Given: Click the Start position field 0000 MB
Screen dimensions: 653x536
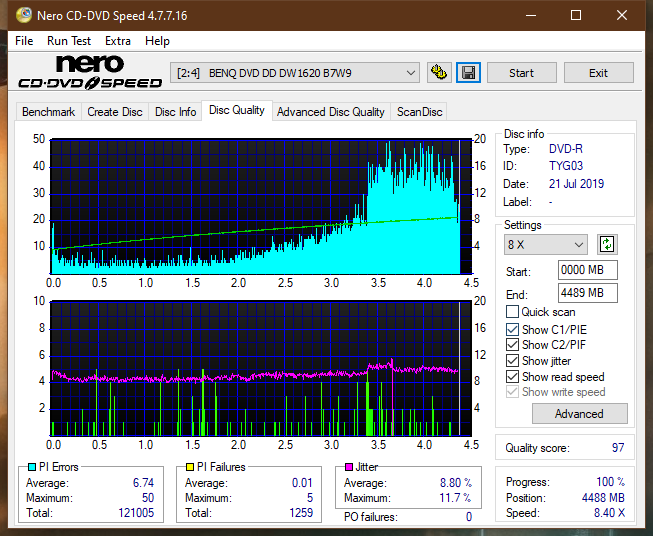Looking at the screenshot, I should tap(588, 270).
